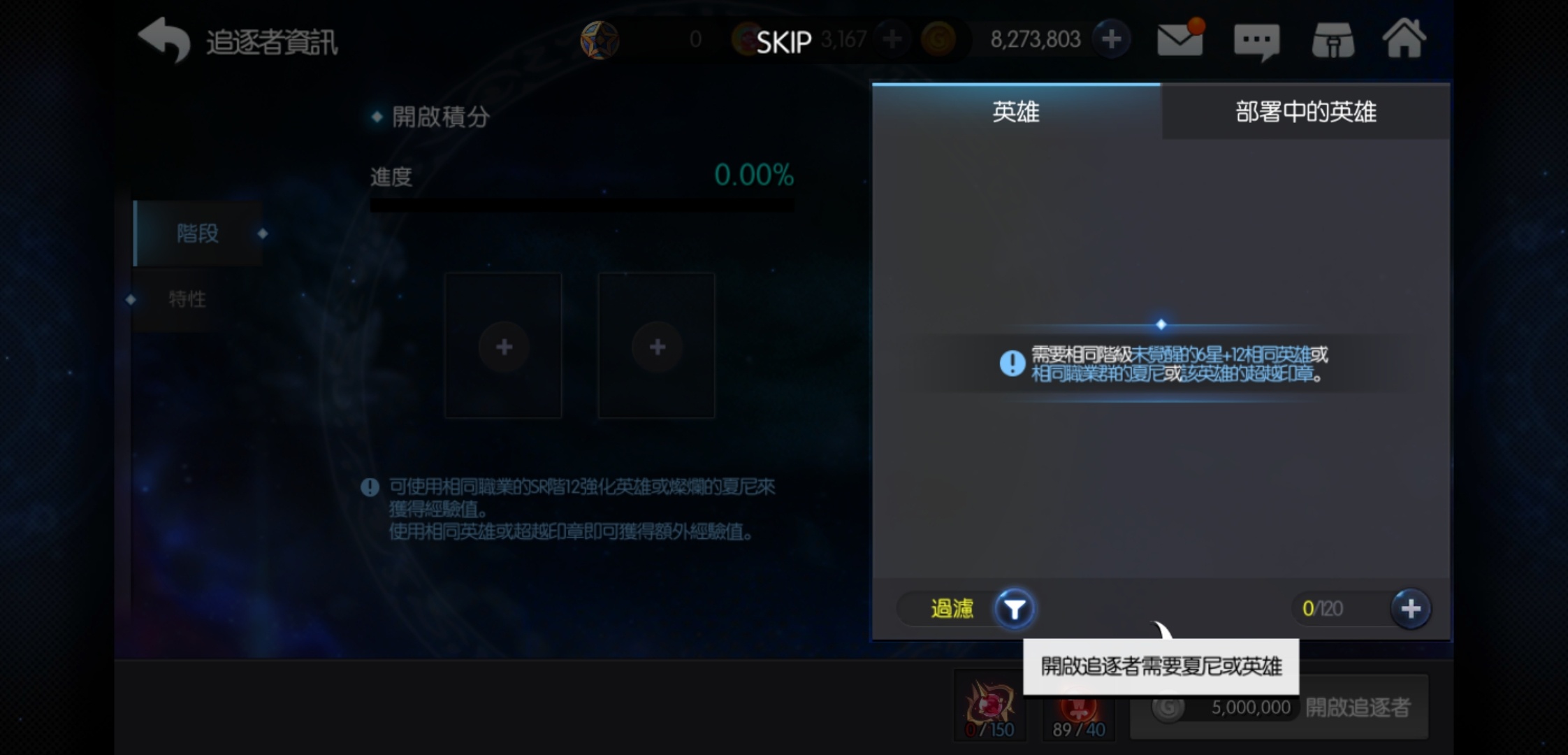Click the SKIP button

(784, 43)
